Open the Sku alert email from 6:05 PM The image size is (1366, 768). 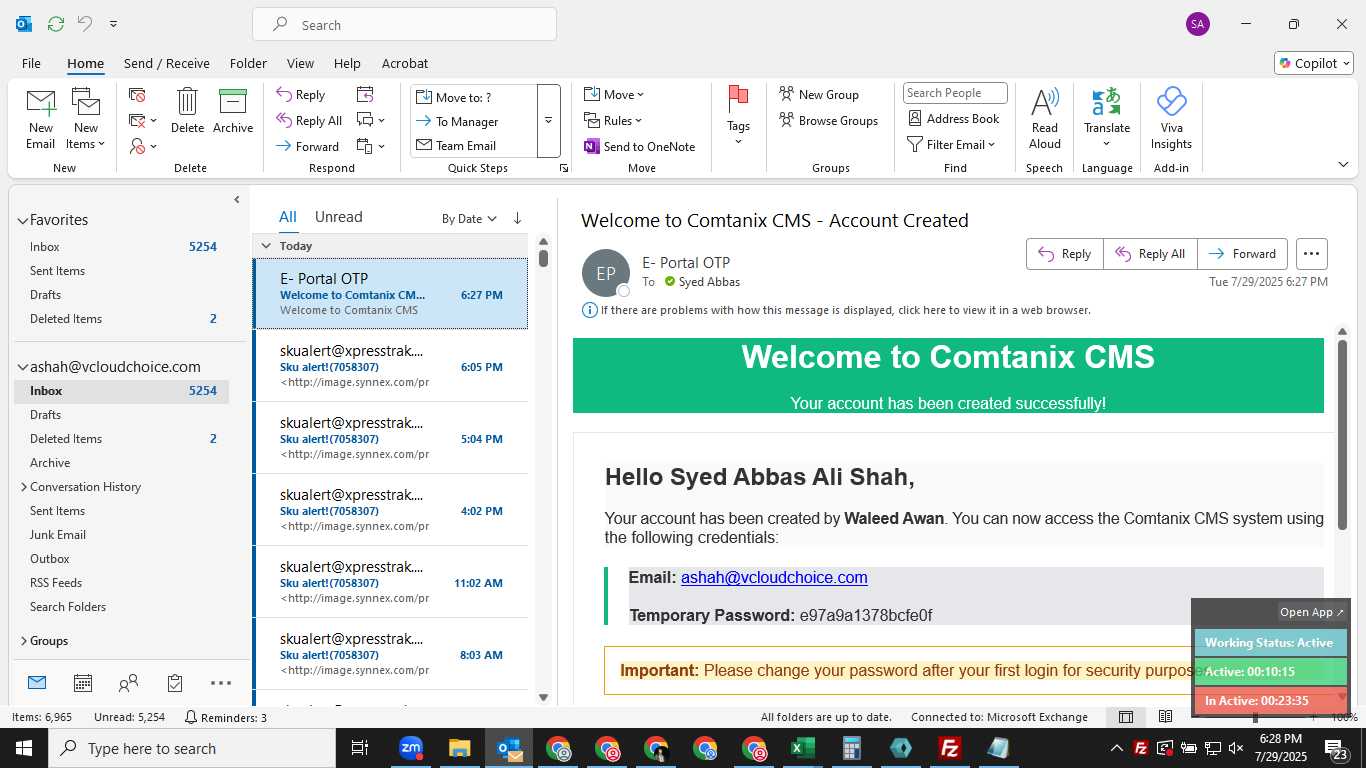tap(390, 366)
